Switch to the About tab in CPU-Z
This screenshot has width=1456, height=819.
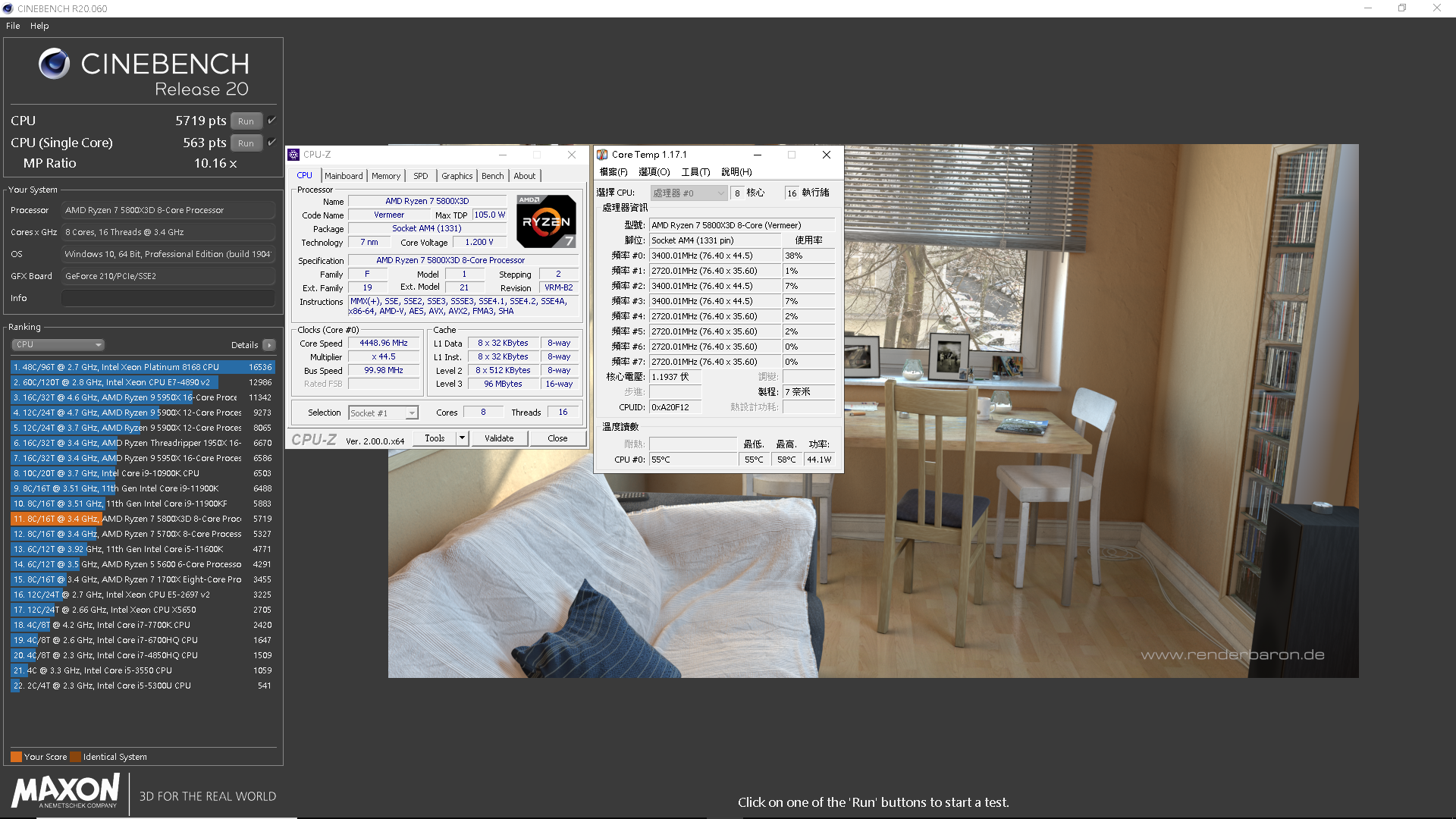click(525, 176)
